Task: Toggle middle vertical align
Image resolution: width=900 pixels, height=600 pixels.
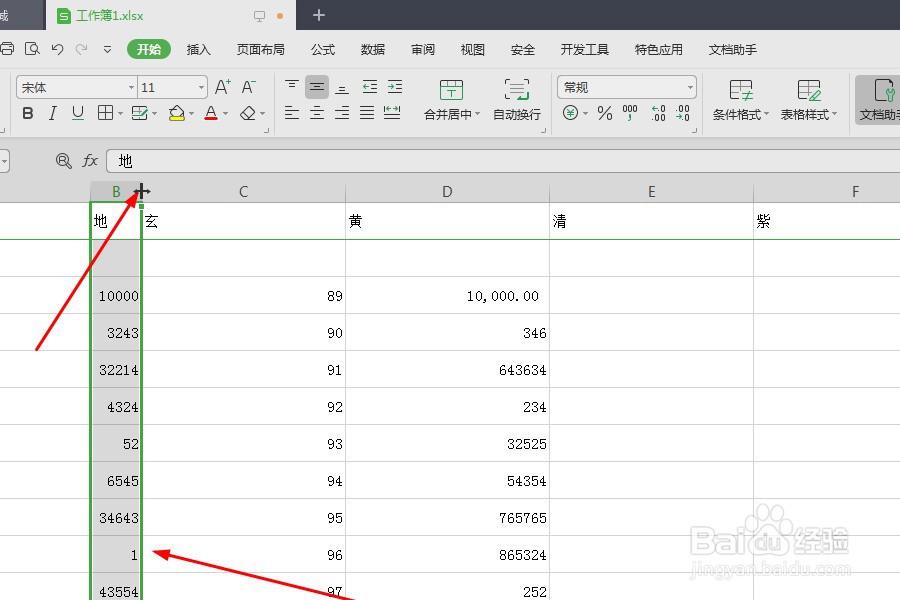Action: (x=317, y=87)
